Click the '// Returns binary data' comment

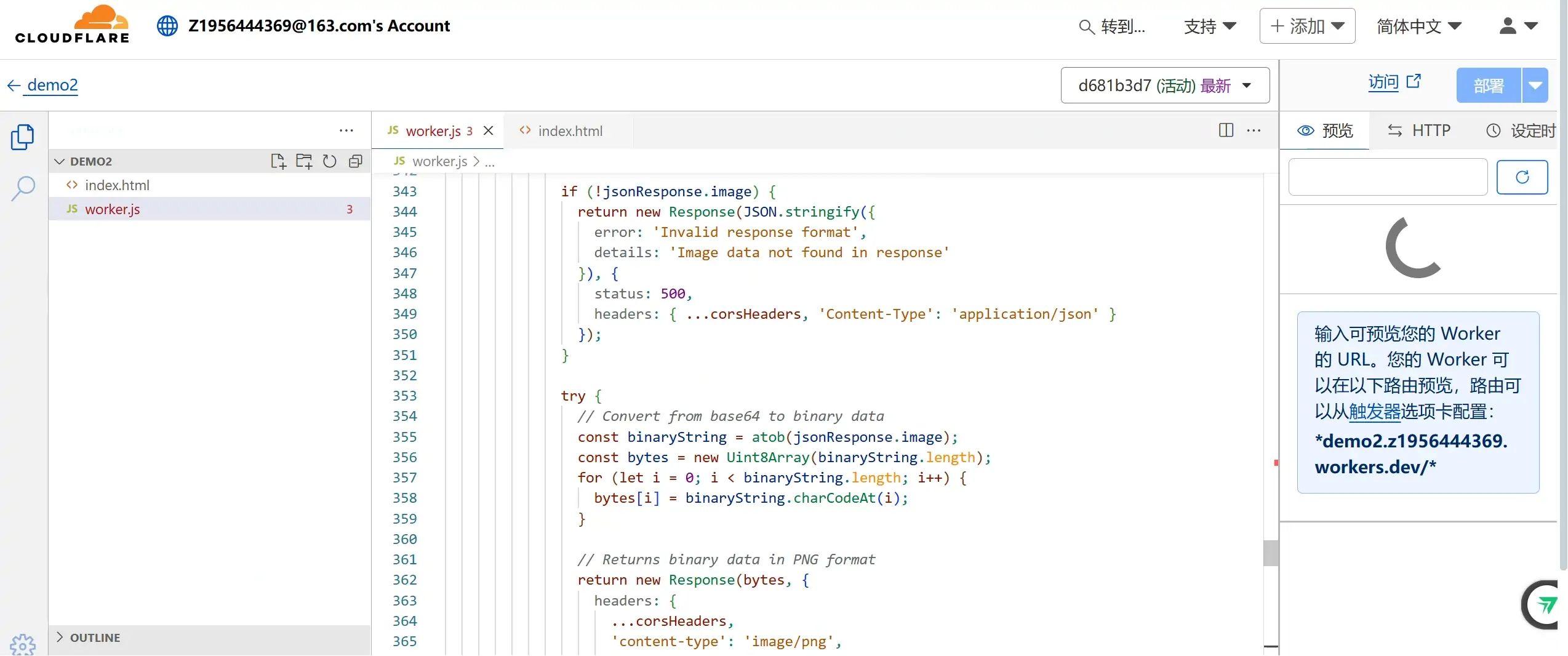pos(726,559)
